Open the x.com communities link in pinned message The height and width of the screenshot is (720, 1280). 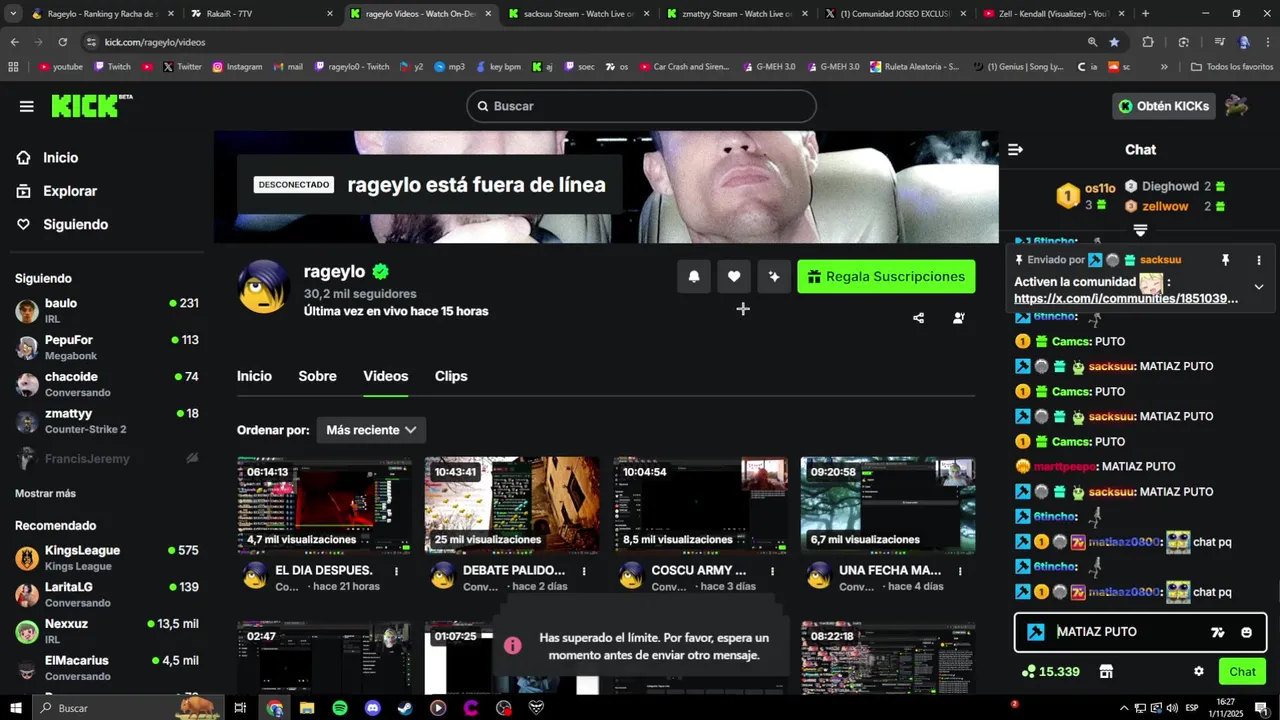1126,298
